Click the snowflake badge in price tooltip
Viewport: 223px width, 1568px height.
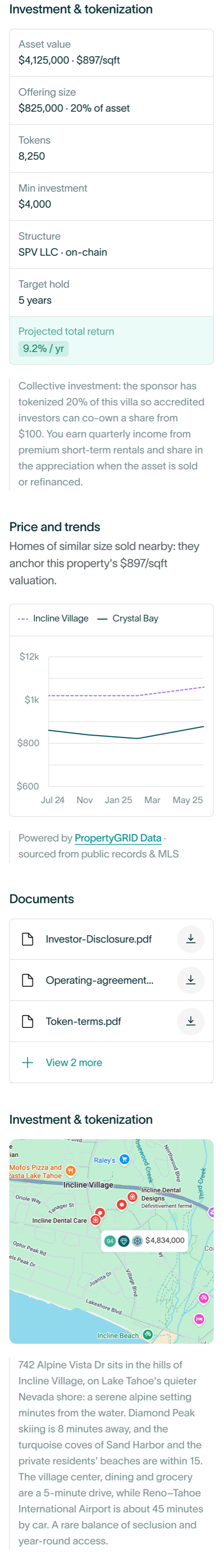pyautogui.click(x=138, y=1240)
